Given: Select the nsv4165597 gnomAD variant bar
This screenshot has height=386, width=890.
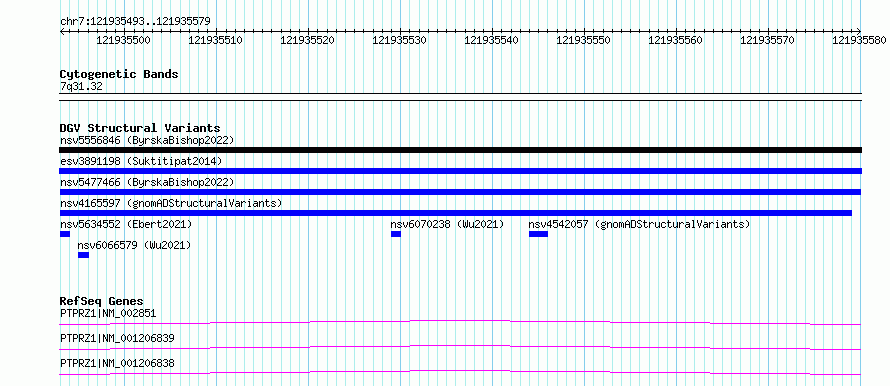Looking at the screenshot, I should click(456, 213).
